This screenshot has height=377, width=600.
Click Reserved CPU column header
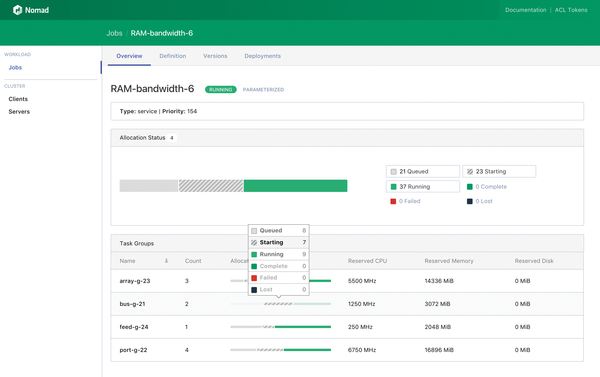[367, 261]
